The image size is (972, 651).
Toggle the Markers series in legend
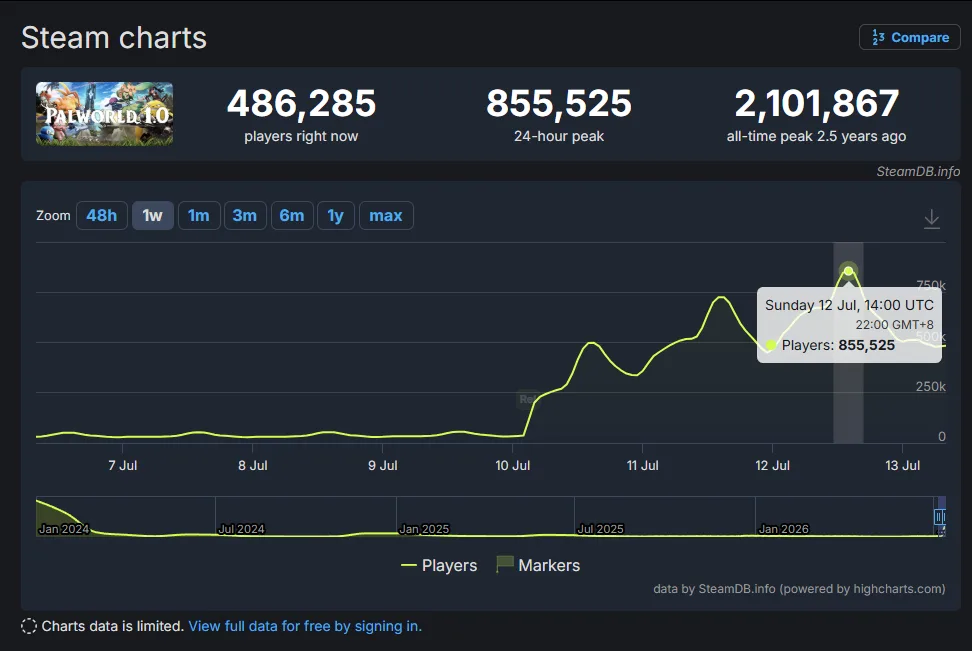(x=538, y=565)
